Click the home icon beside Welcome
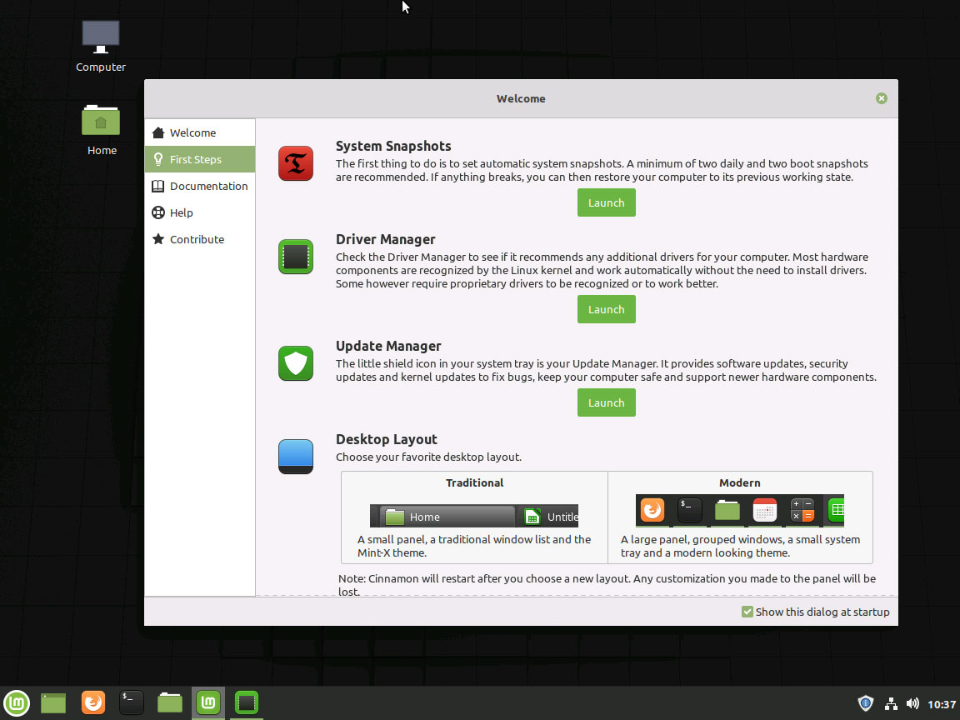This screenshot has width=960, height=720. point(158,133)
